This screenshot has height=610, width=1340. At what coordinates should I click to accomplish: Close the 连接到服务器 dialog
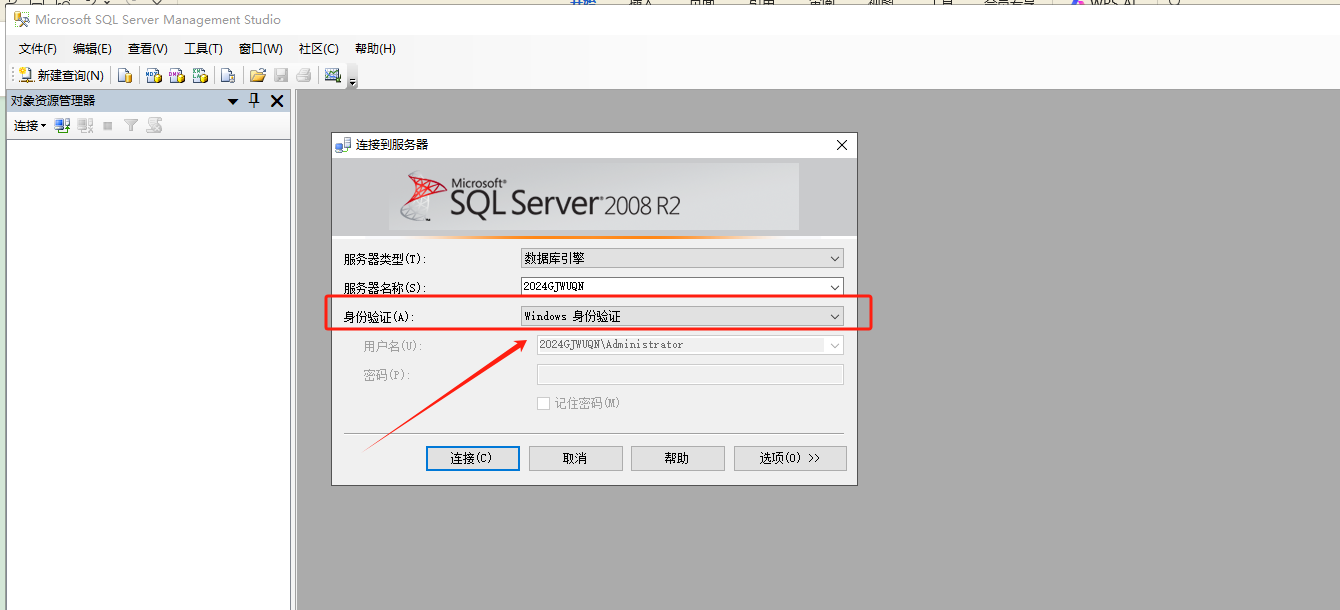pyautogui.click(x=842, y=145)
